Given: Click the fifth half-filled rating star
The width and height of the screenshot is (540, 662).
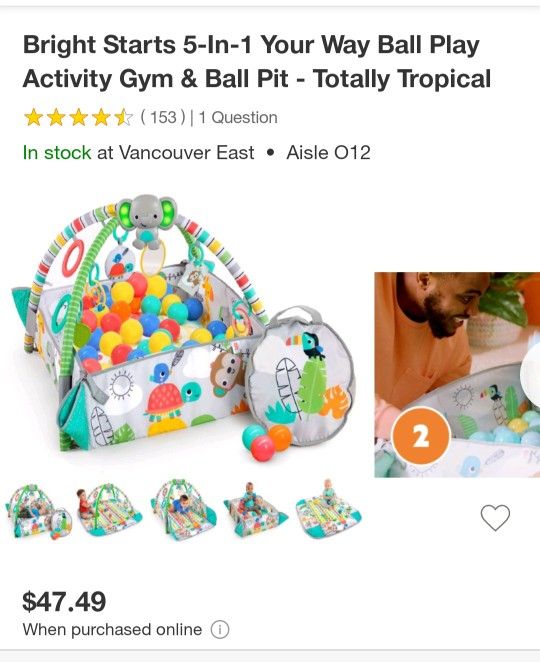Looking at the screenshot, I should click(124, 117).
